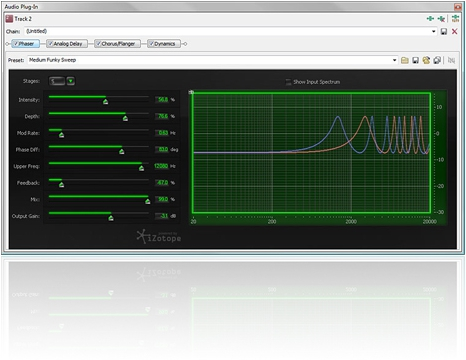
Task: Toggle the Chorus/Flanger checkbox
Action: pos(99,44)
